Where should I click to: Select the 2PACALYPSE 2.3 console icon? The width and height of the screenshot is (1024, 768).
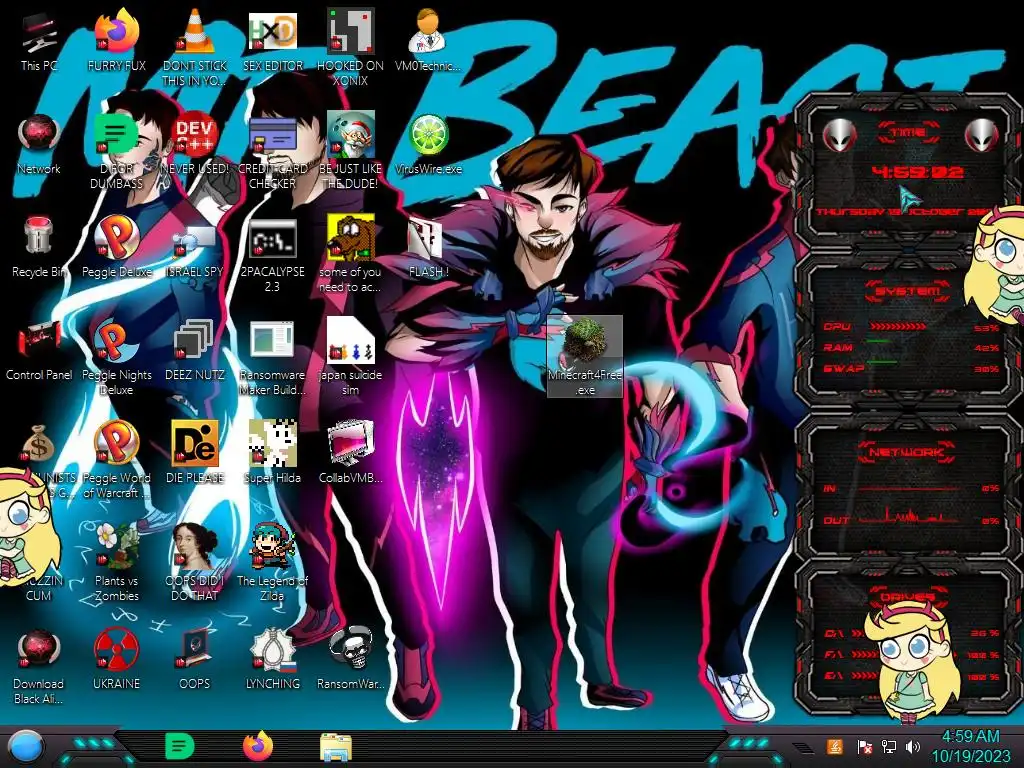(272, 255)
